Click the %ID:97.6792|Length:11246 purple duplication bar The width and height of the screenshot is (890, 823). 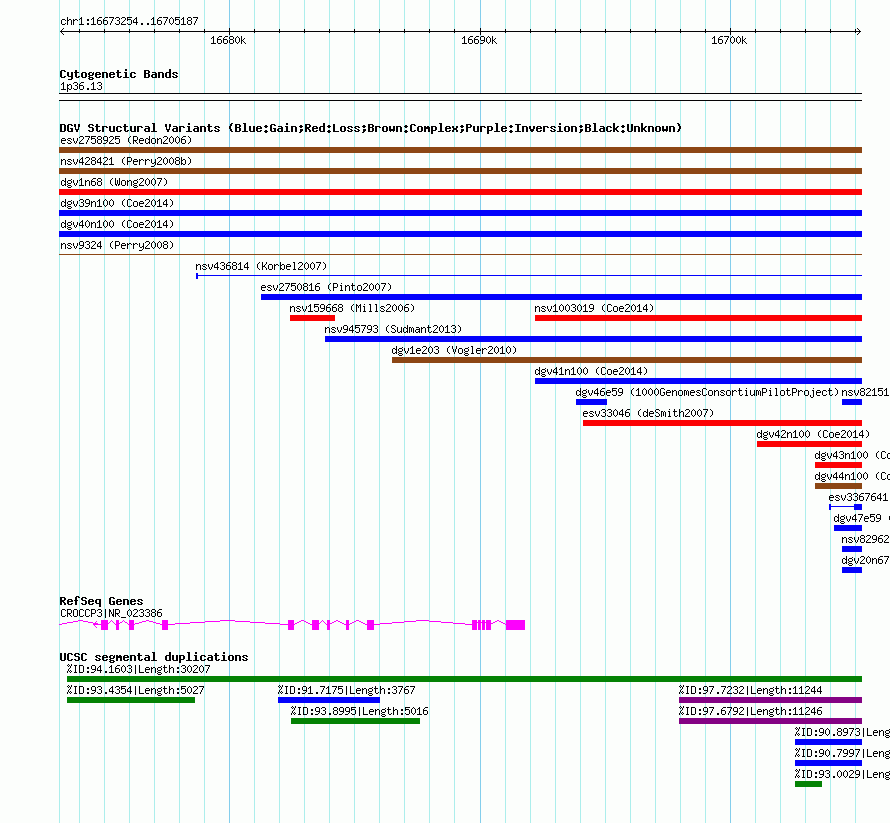(x=770, y=721)
